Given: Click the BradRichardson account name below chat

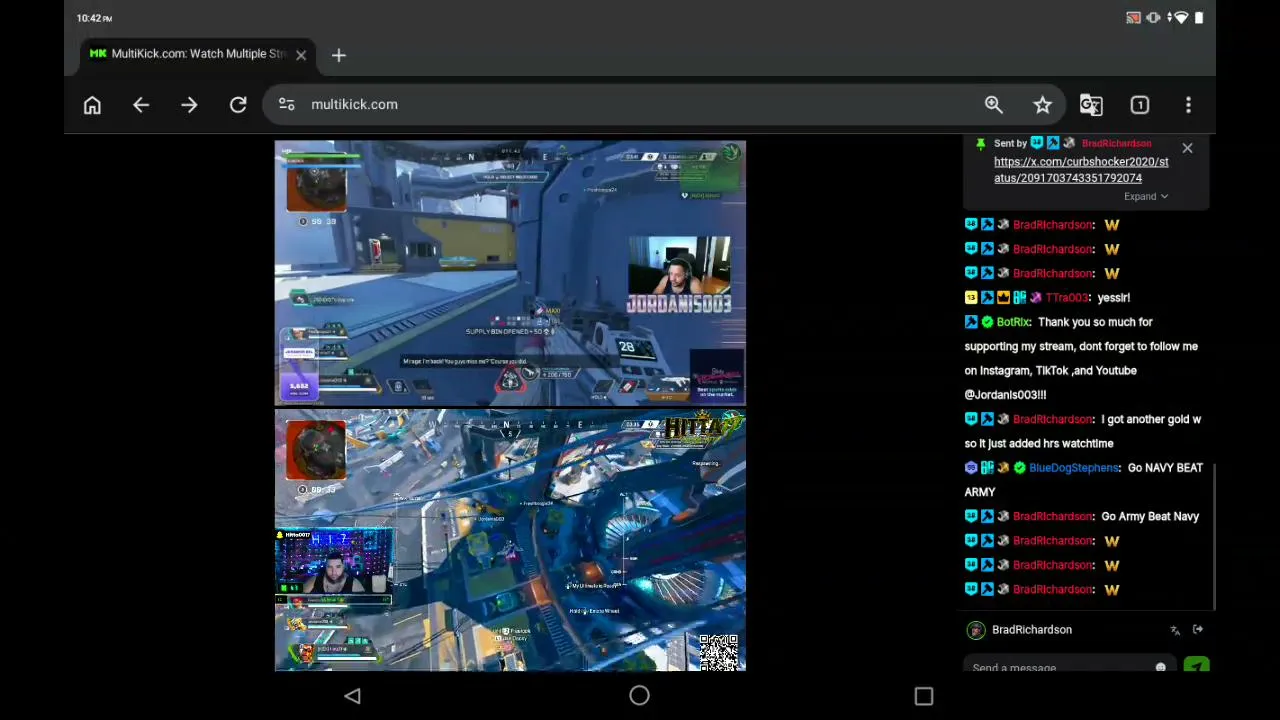Looking at the screenshot, I should (x=1031, y=630).
